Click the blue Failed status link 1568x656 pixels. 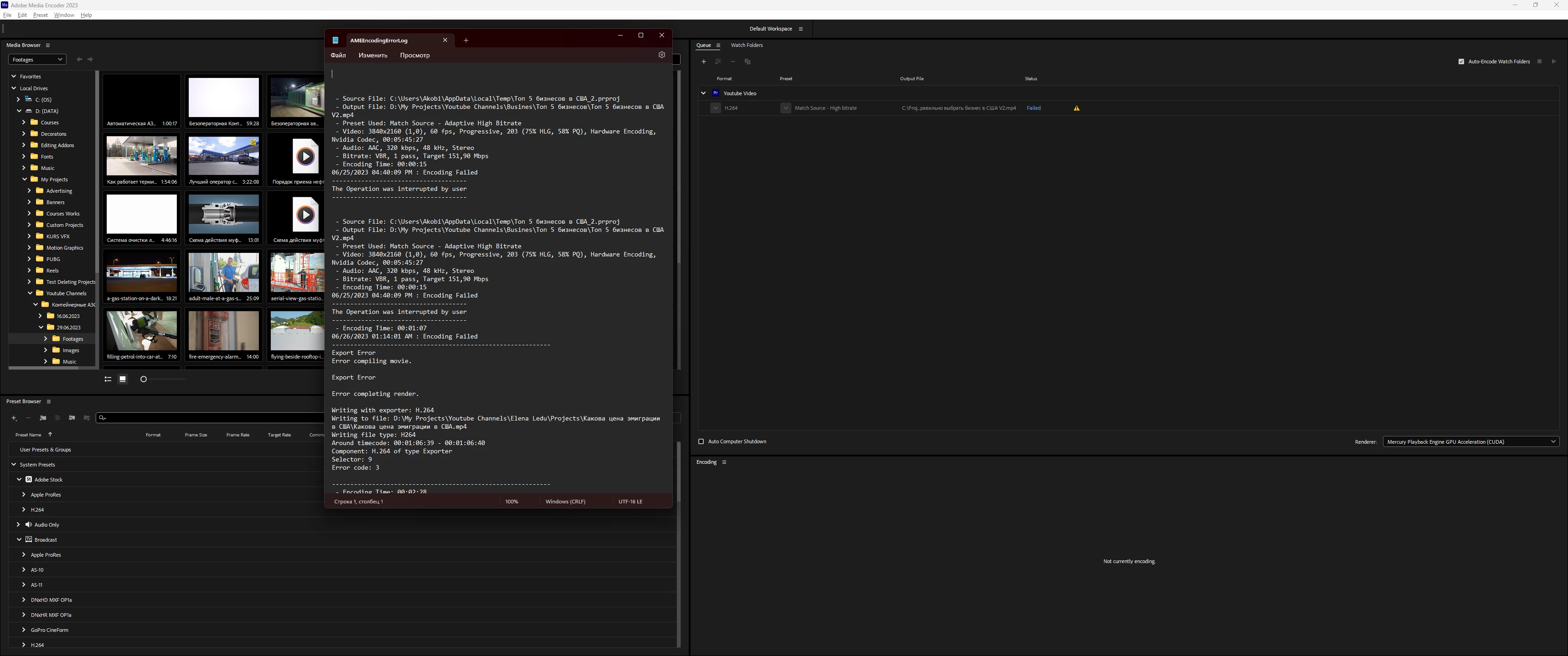[x=1033, y=108]
